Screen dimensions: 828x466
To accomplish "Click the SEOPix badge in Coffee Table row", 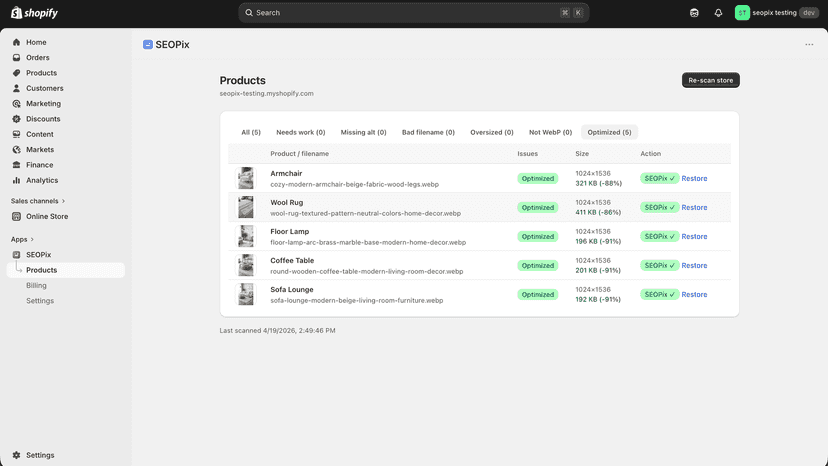I will point(660,266).
